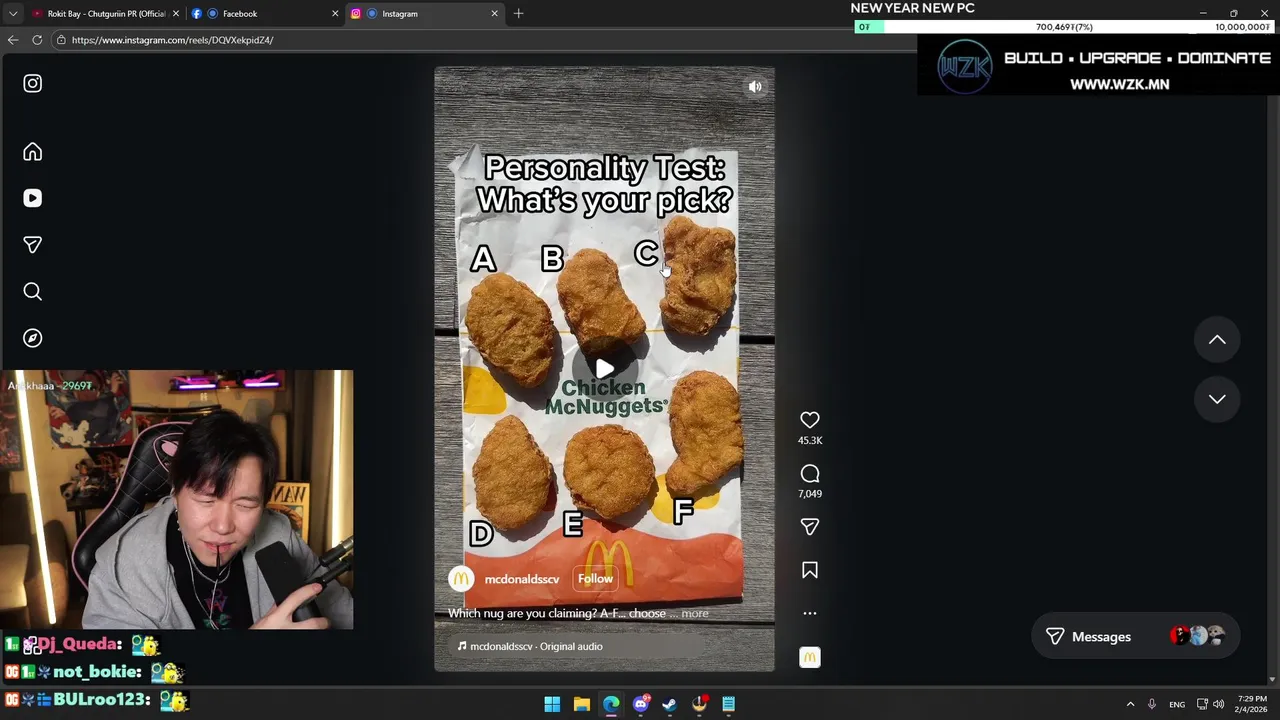
Task: Open Microsoft Edge from taskbar
Action: (x=611, y=704)
